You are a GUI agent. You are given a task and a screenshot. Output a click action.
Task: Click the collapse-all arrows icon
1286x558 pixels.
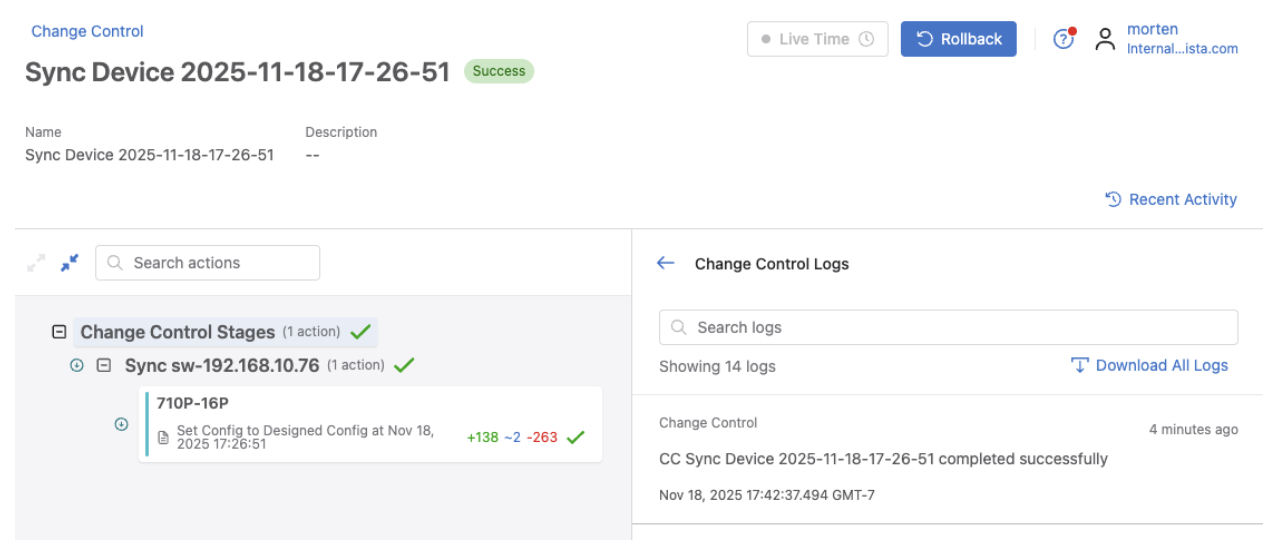pos(69,263)
